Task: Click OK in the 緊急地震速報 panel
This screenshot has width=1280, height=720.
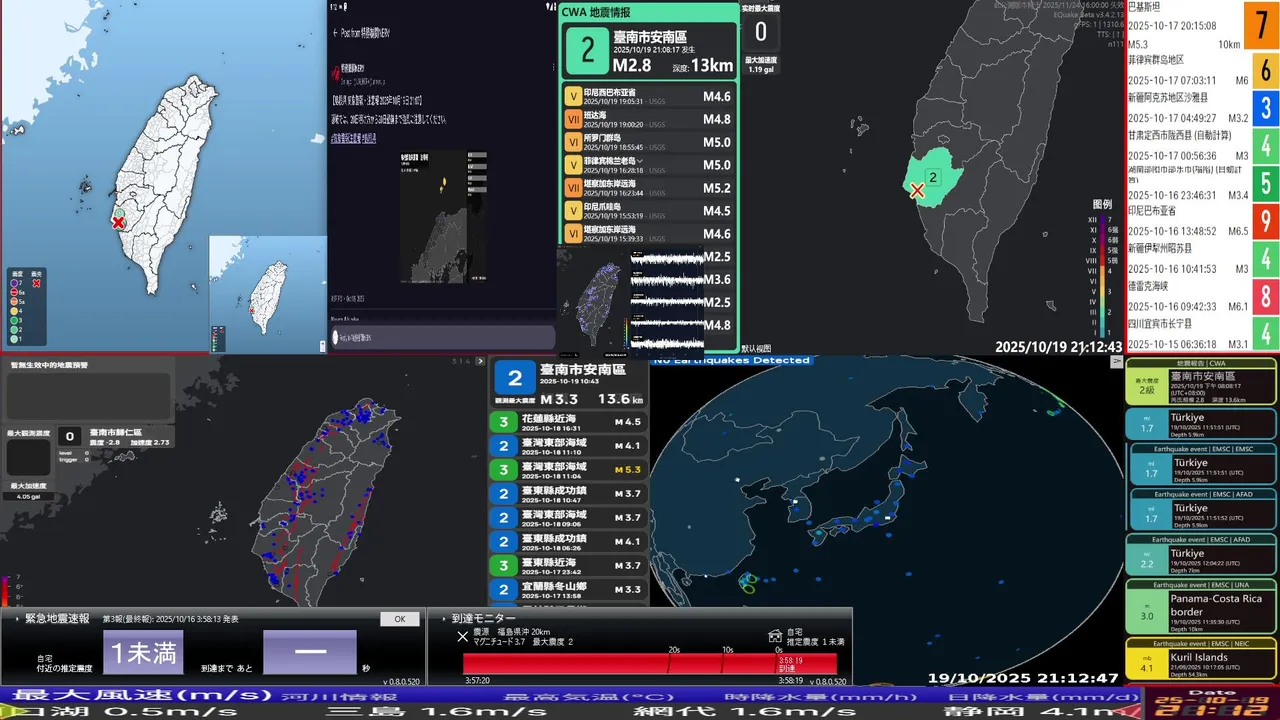Action: coord(400,619)
